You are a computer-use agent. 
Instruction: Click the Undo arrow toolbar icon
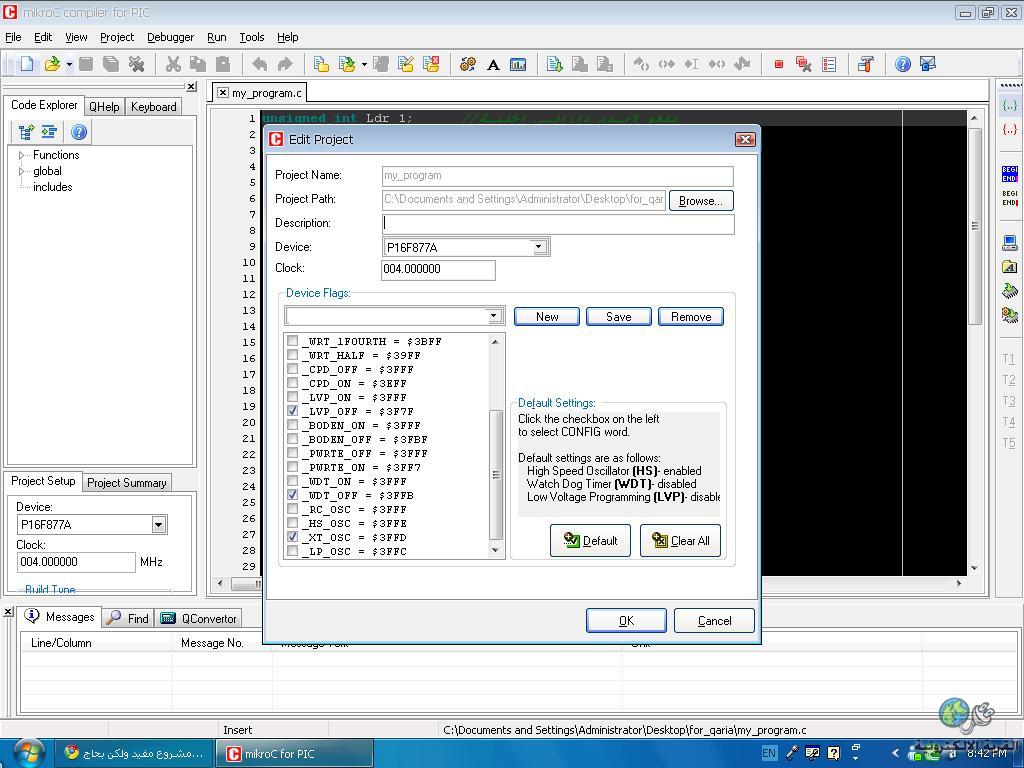(259, 63)
